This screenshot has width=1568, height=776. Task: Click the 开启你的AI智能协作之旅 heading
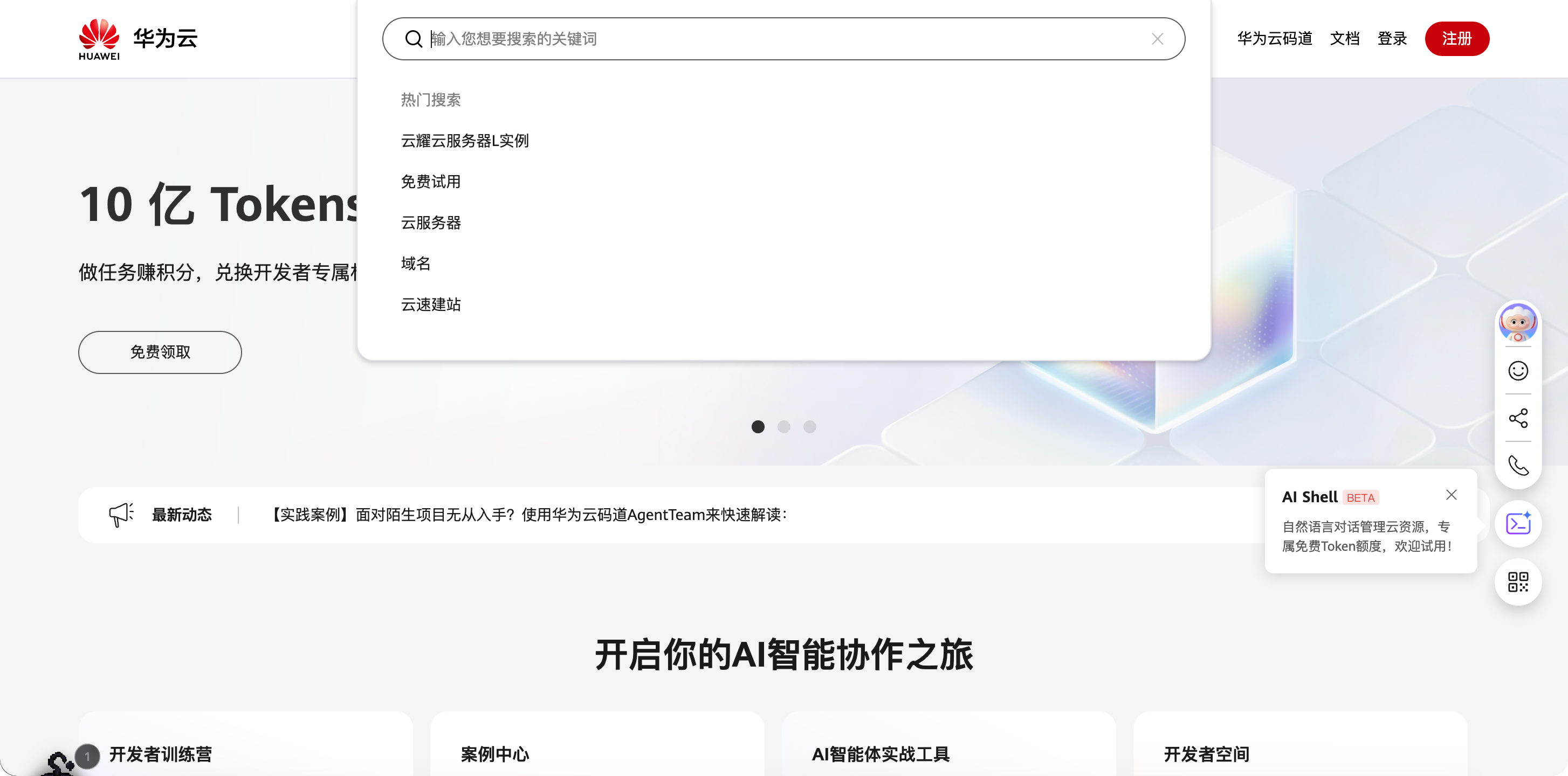[x=783, y=655]
